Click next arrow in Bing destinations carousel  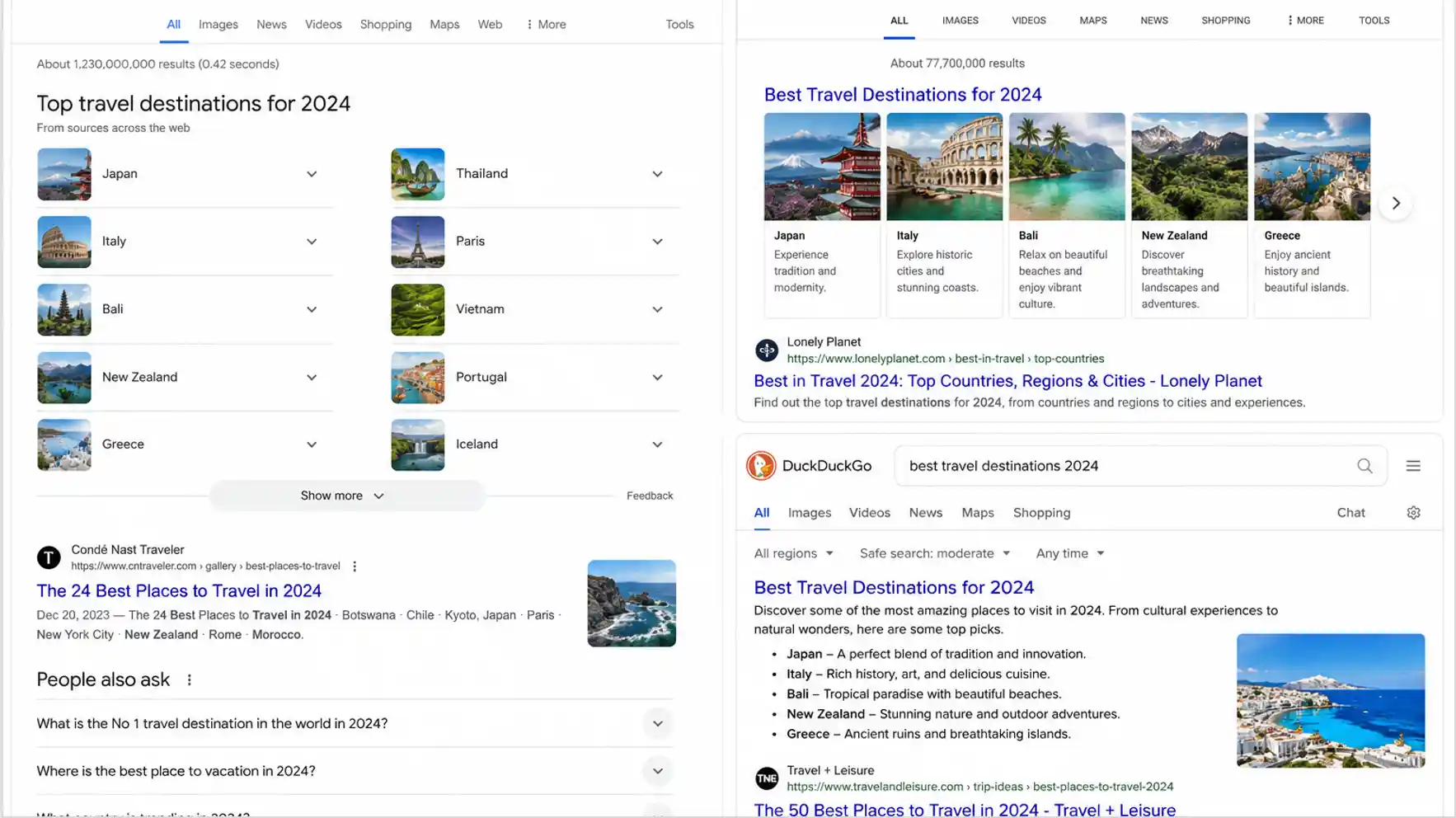click(1395, 203)
